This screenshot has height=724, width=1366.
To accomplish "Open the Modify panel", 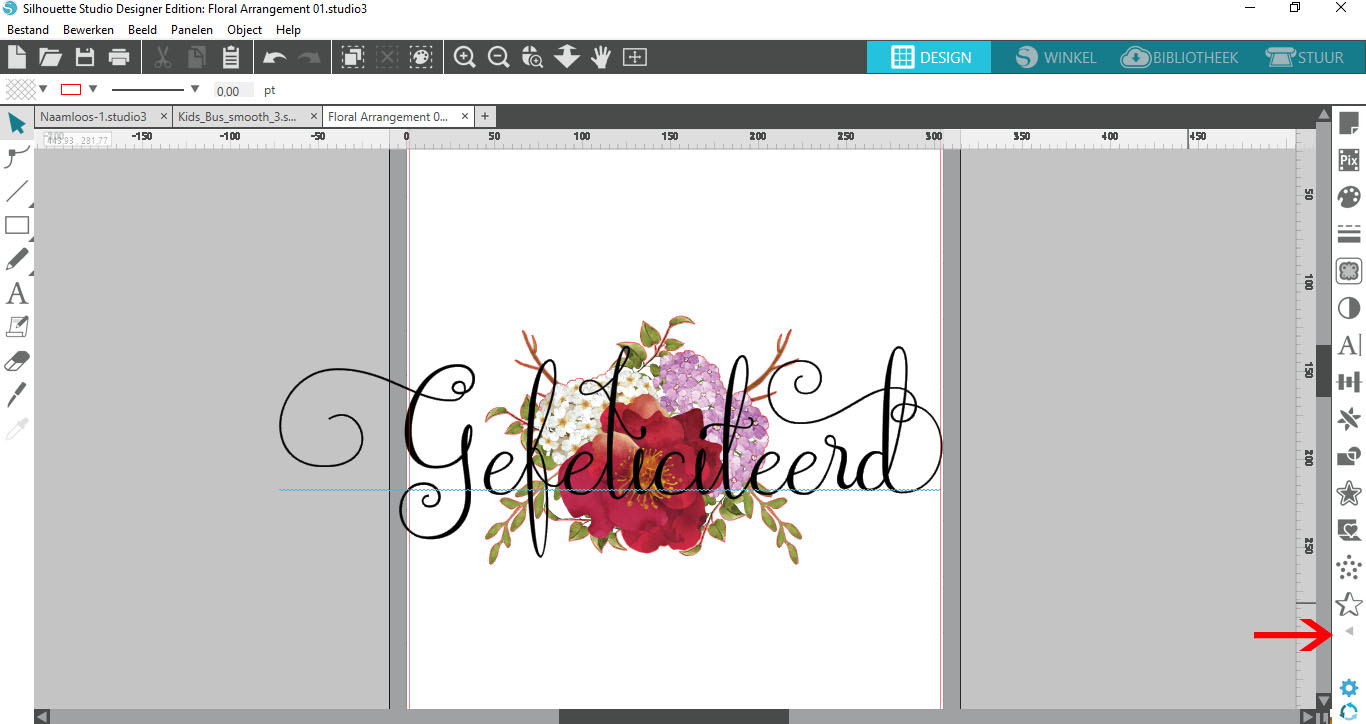I will click(1349, 456).
